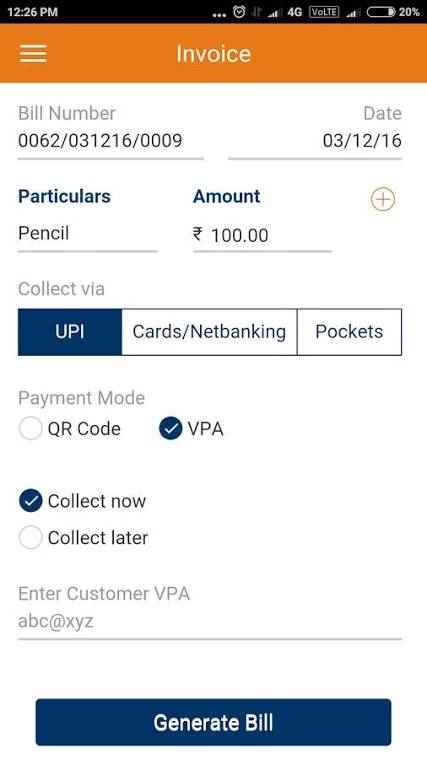Select the VPA payment mode

pyautogui.click(x=191, y=429)
